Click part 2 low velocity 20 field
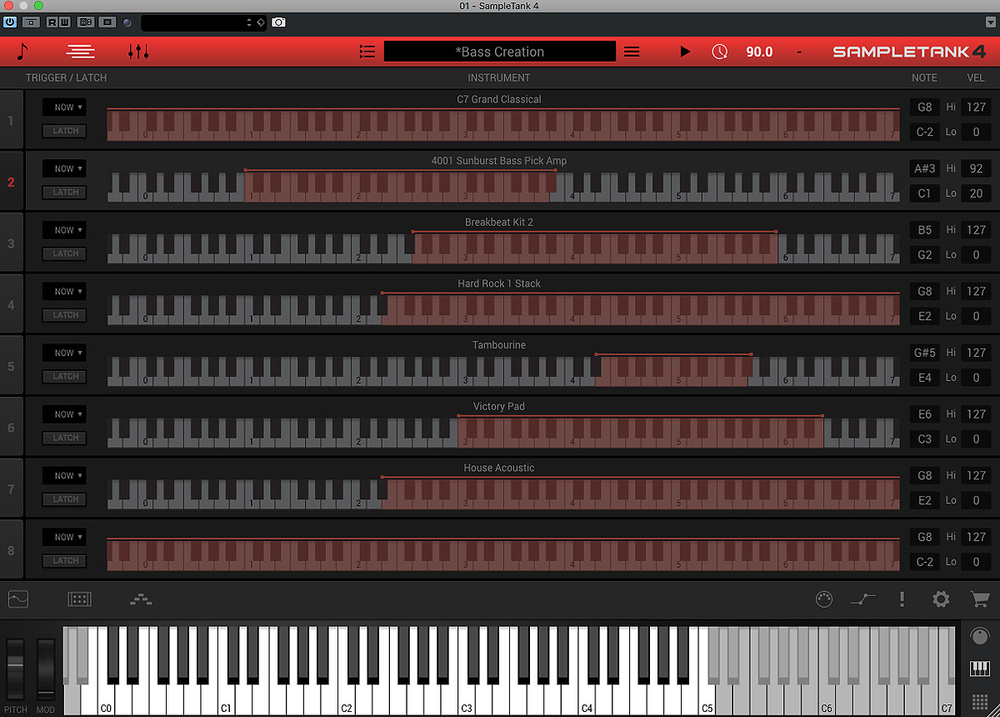The height and width of the screenshot is (717, 1000). point(976,193)
